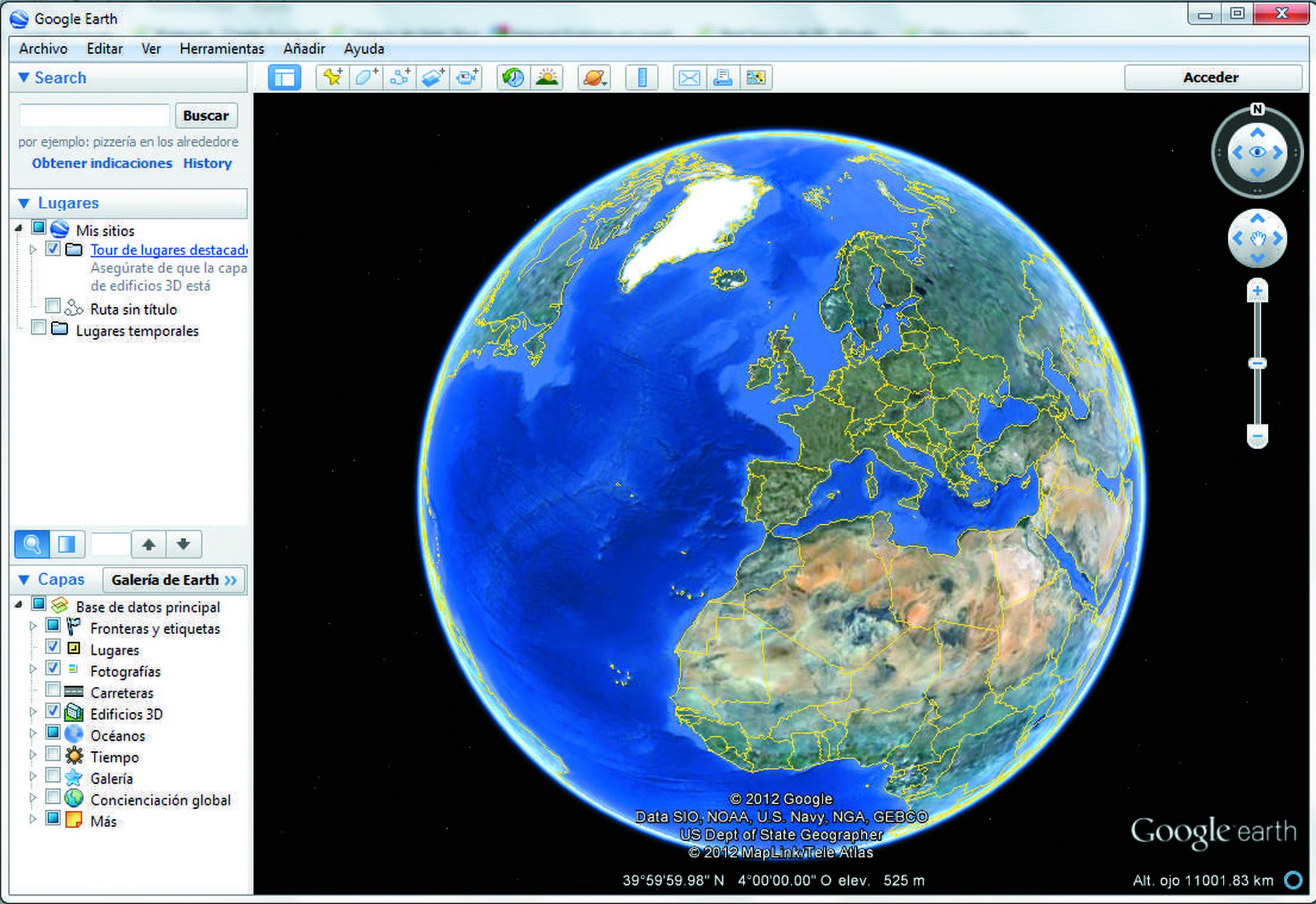Open Obtener indicaciones
The width and height of the screenshot is (1316, 904).
(101, 163)
